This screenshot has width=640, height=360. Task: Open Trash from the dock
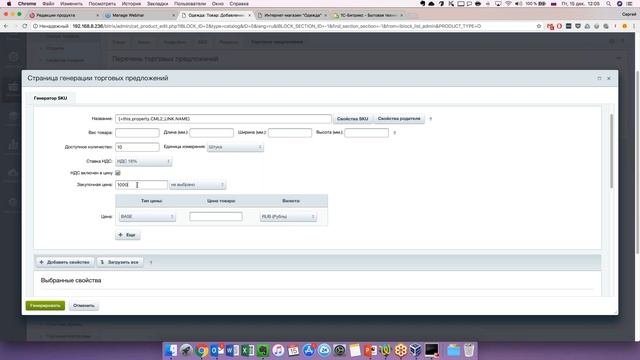[x=469, y=350]
